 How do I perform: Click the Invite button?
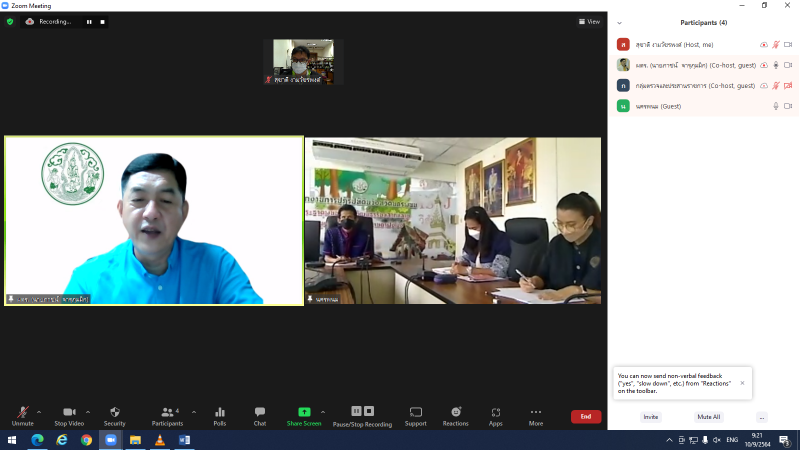pyautogui.click(x=651, y=417)
